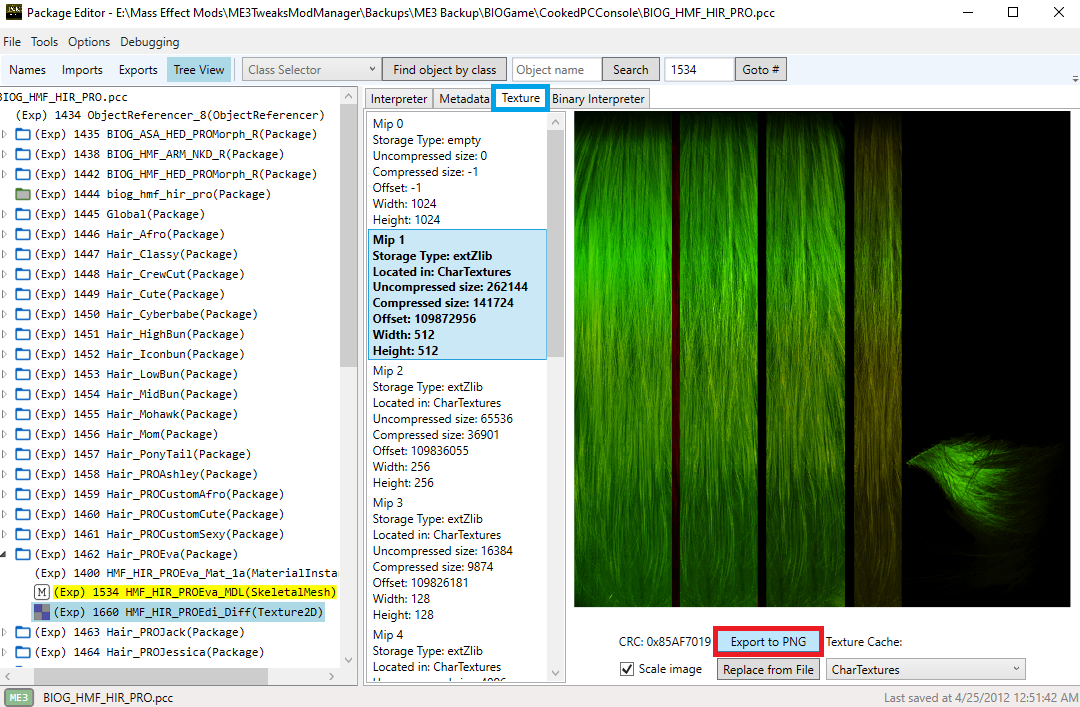The image size is (1080, 707).
Task: Open the Debugging menu
Action: click(149, 41)
